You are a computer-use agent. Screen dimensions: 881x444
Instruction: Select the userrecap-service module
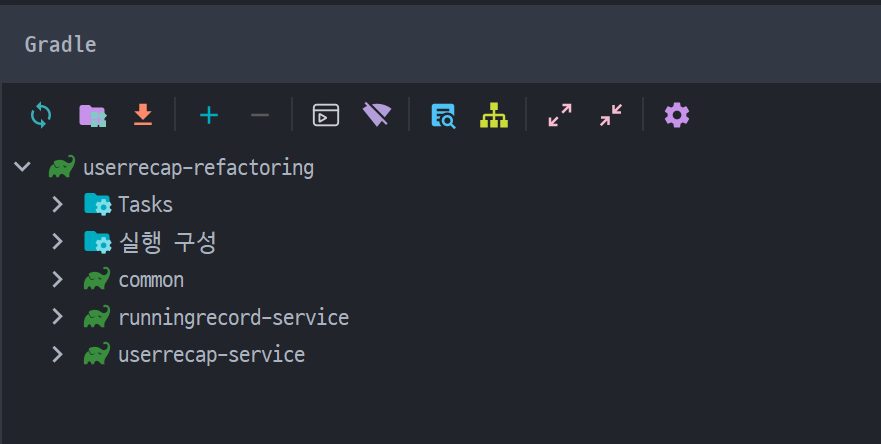[211, 355]
